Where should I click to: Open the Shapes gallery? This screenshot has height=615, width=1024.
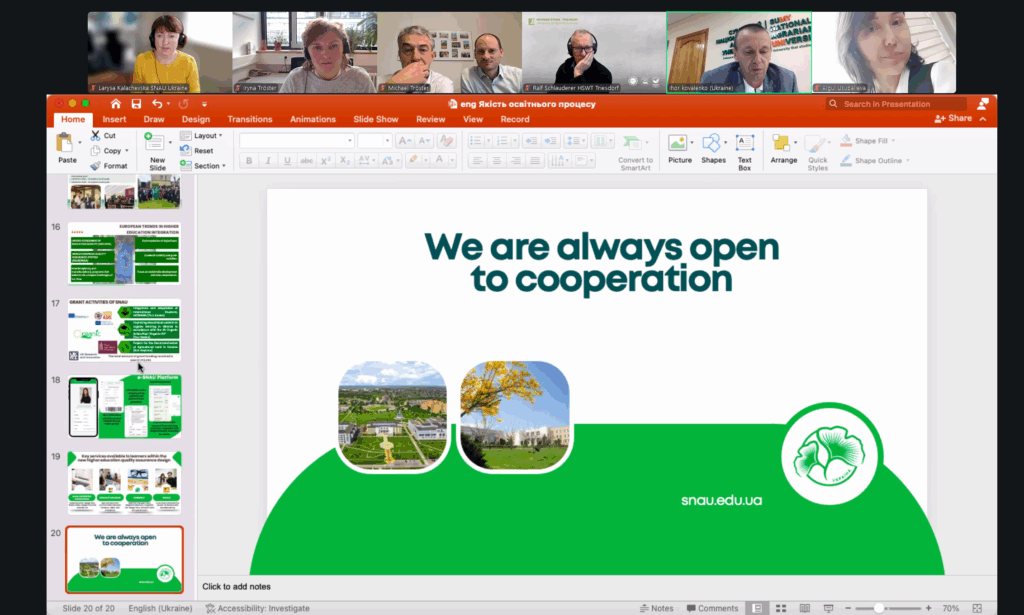[x=713, y=147]
